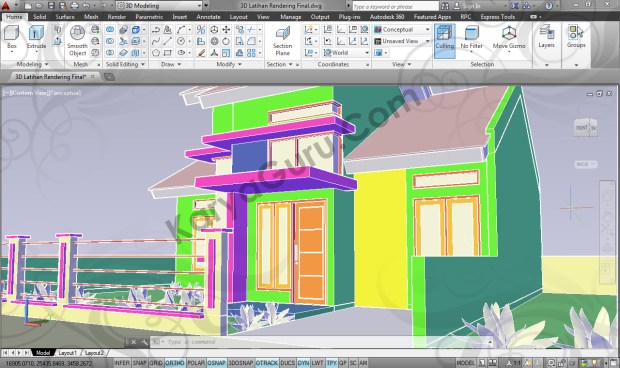Click the search keyword or phrase box

tap(395, 6)
